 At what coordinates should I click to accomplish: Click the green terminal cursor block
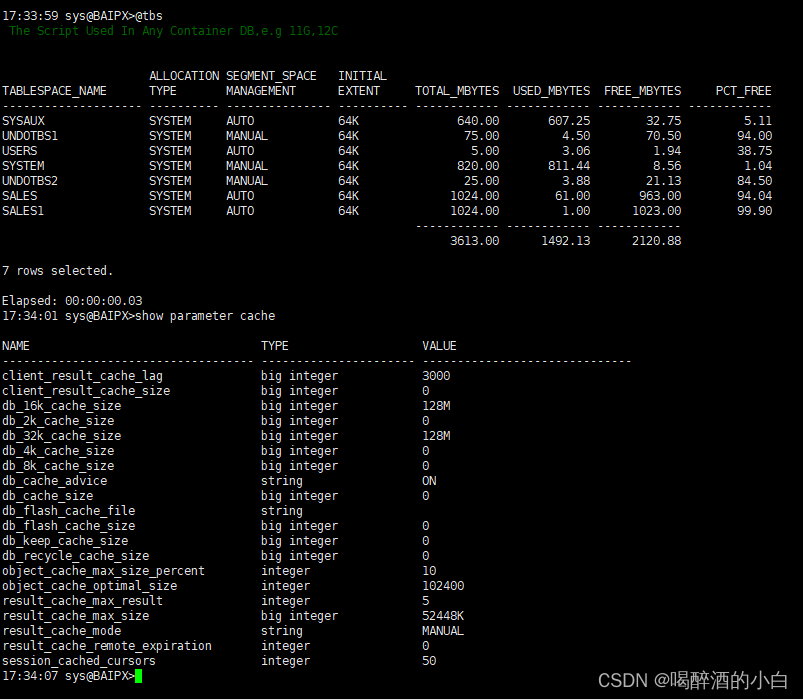pos(138,676)
